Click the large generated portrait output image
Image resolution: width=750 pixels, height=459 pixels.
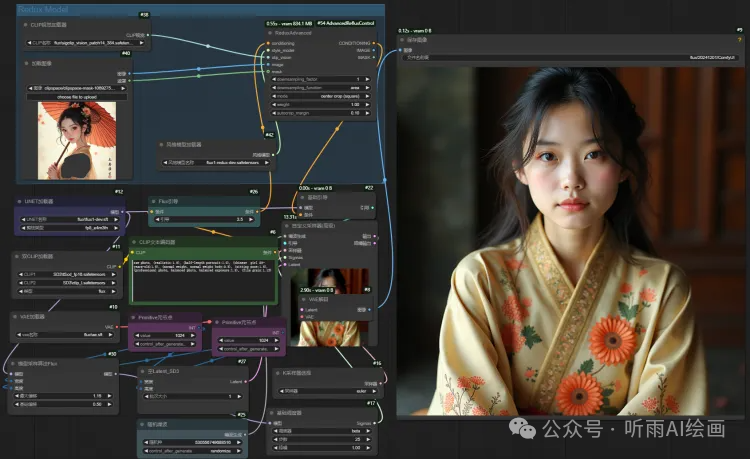click(x=570, y=241)
